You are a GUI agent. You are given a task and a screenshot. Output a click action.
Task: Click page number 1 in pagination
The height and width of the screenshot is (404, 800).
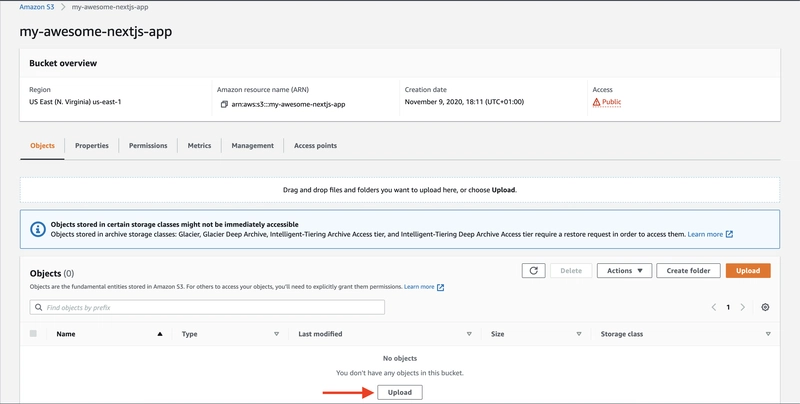pyautogui.click(x=728, y=307)
